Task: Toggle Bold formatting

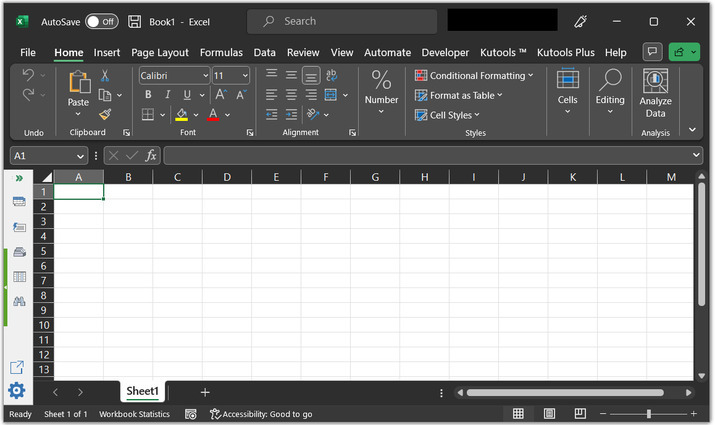Action: 148,95
